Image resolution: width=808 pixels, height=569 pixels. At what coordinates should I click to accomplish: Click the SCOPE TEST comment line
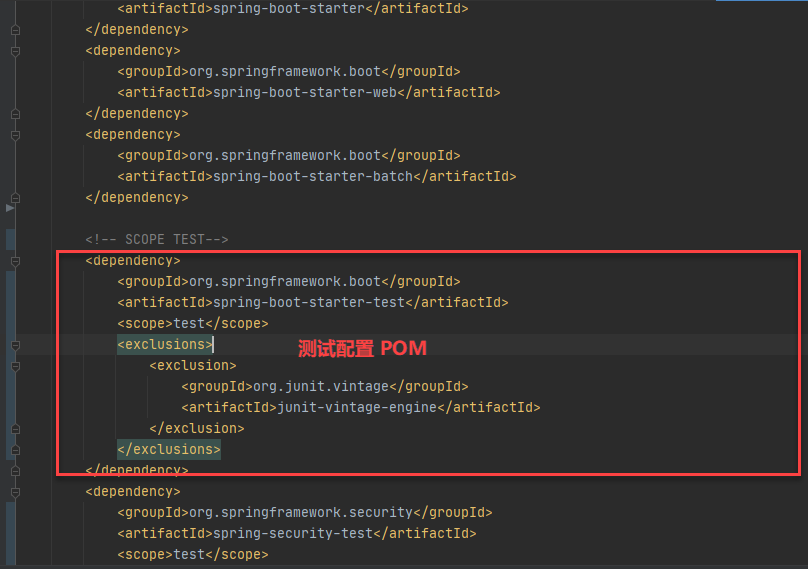pyautogui.click(x=157, y=239)
